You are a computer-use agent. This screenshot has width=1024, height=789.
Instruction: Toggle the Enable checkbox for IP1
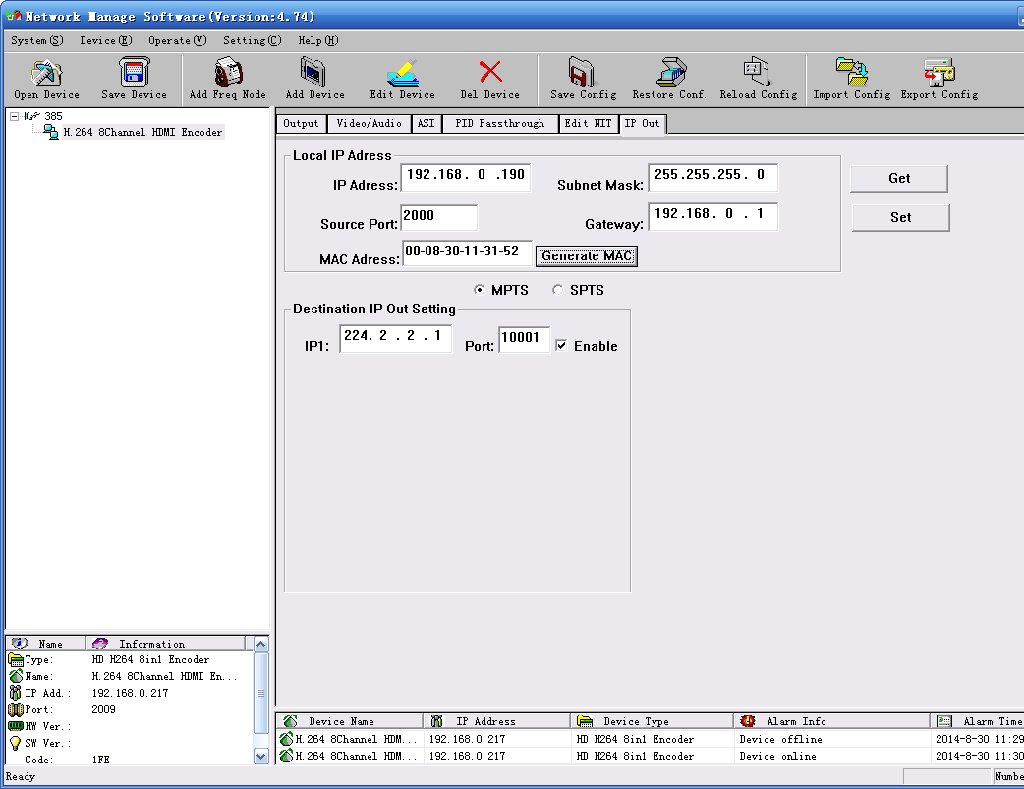coord(561,346)
